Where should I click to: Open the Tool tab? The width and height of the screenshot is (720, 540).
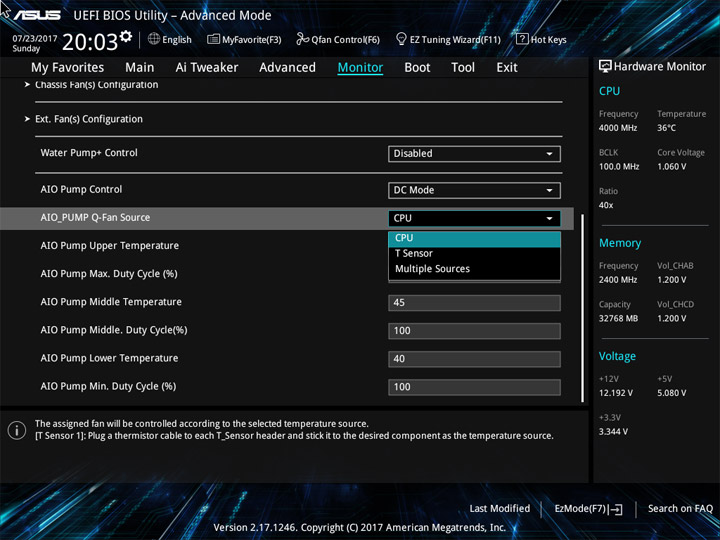click(463, 68)
